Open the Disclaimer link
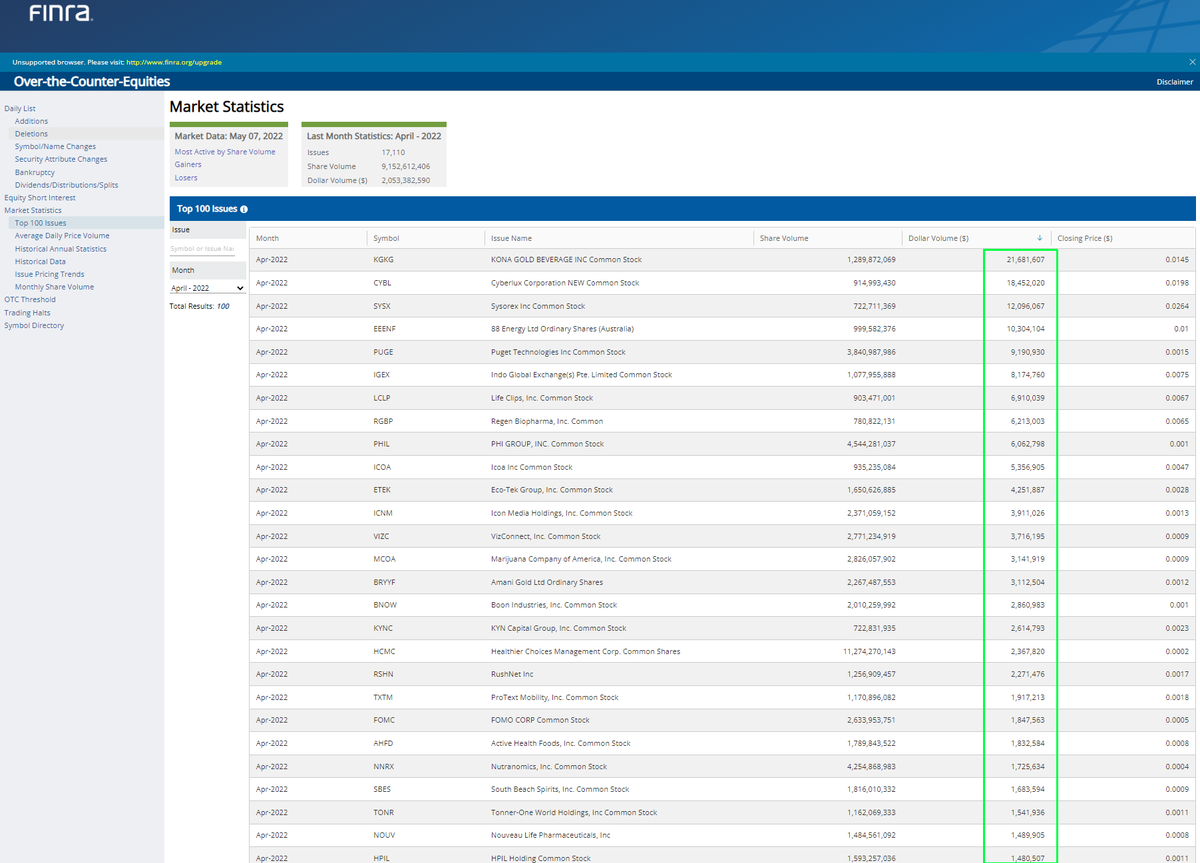The image size is (1200, 863). point(1175,82)
